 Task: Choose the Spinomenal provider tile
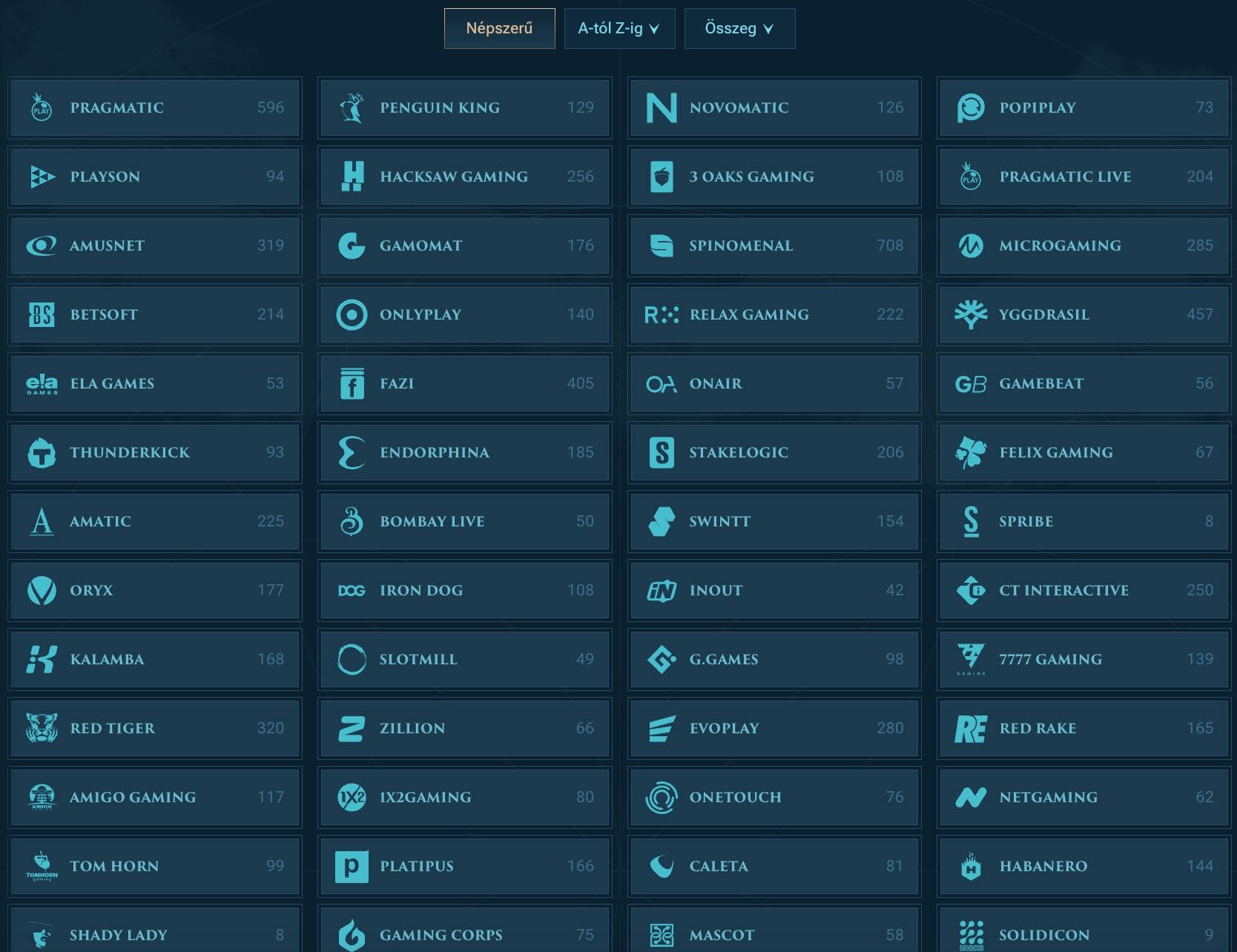(774, 245)
